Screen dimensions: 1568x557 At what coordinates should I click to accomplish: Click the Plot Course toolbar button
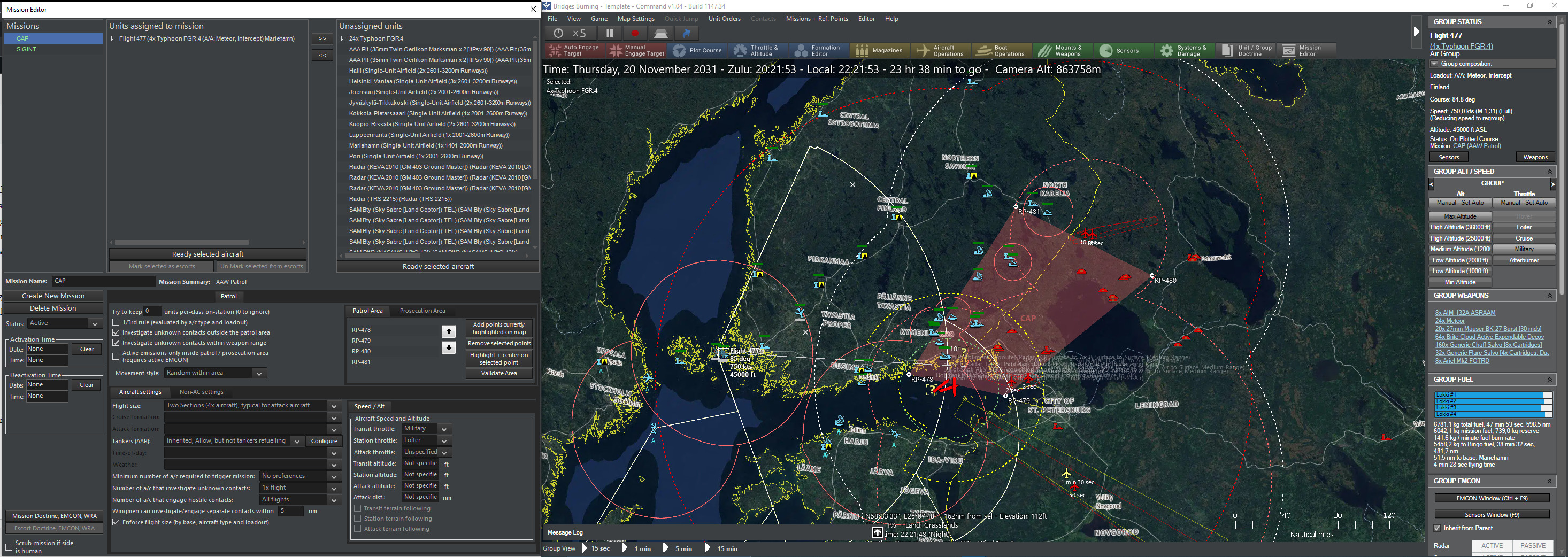tap(697, 51)
